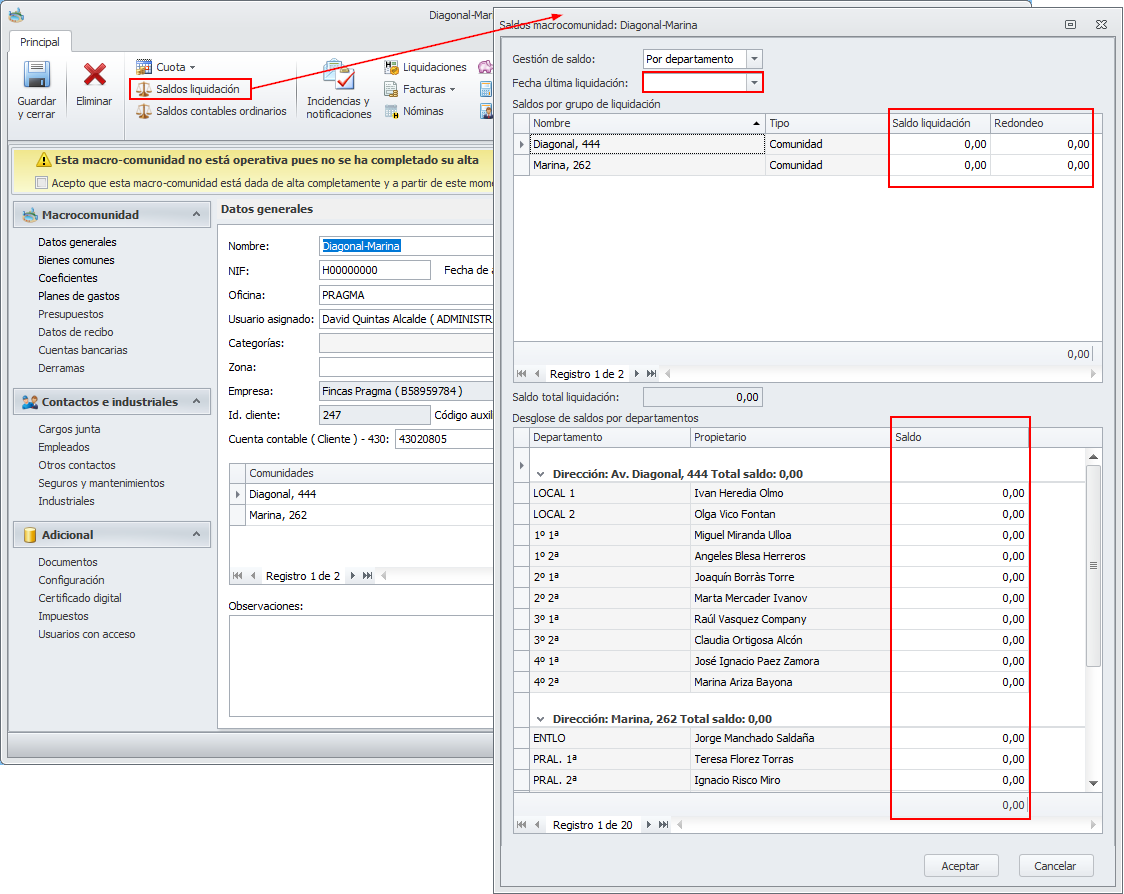1124x894 pixels.
Task: Click the Aceptar button
Action: tap(960, 866)
